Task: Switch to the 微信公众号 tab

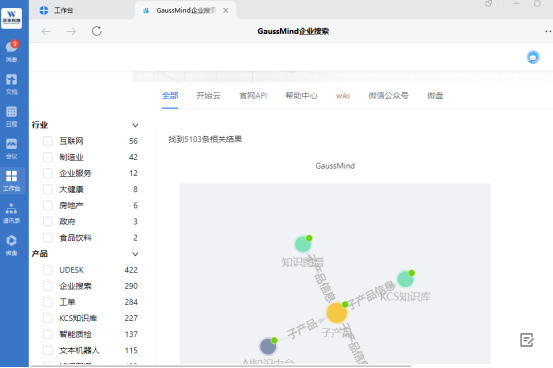Action: (388, 96)
